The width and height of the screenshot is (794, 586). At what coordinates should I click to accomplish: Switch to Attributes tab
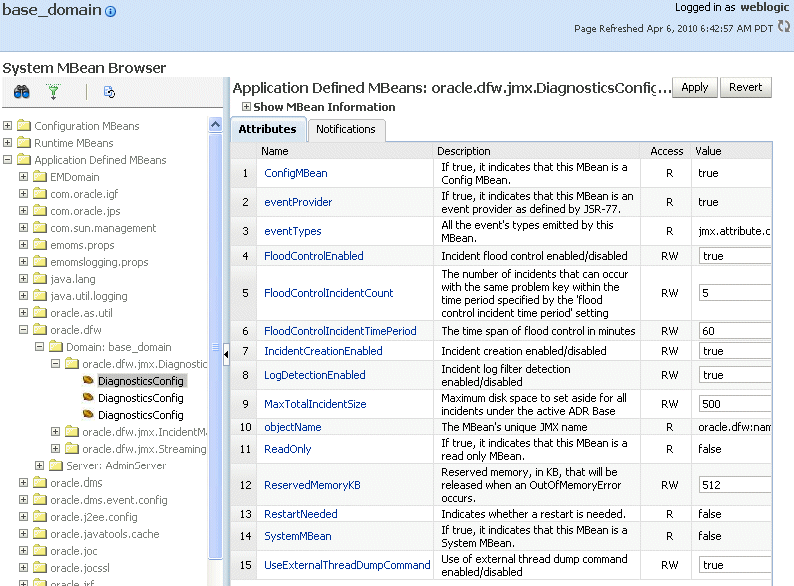[268, 129]
